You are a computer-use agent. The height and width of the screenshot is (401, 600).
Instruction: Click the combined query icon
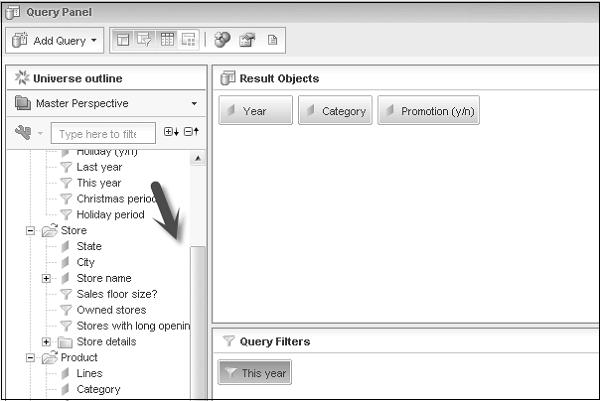tap(222, 40)
